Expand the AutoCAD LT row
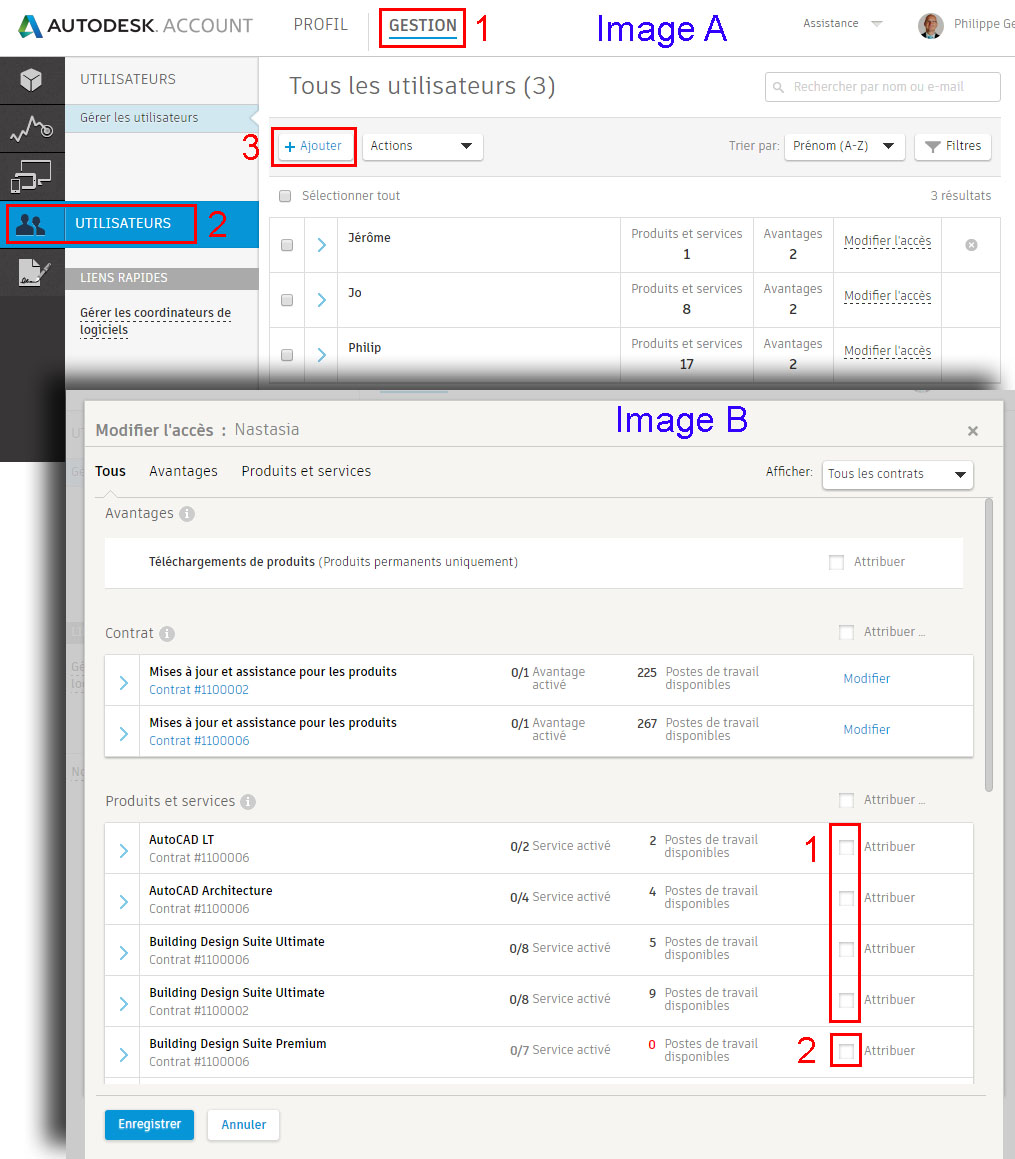1015x1159 pixels. pos(123,851)
